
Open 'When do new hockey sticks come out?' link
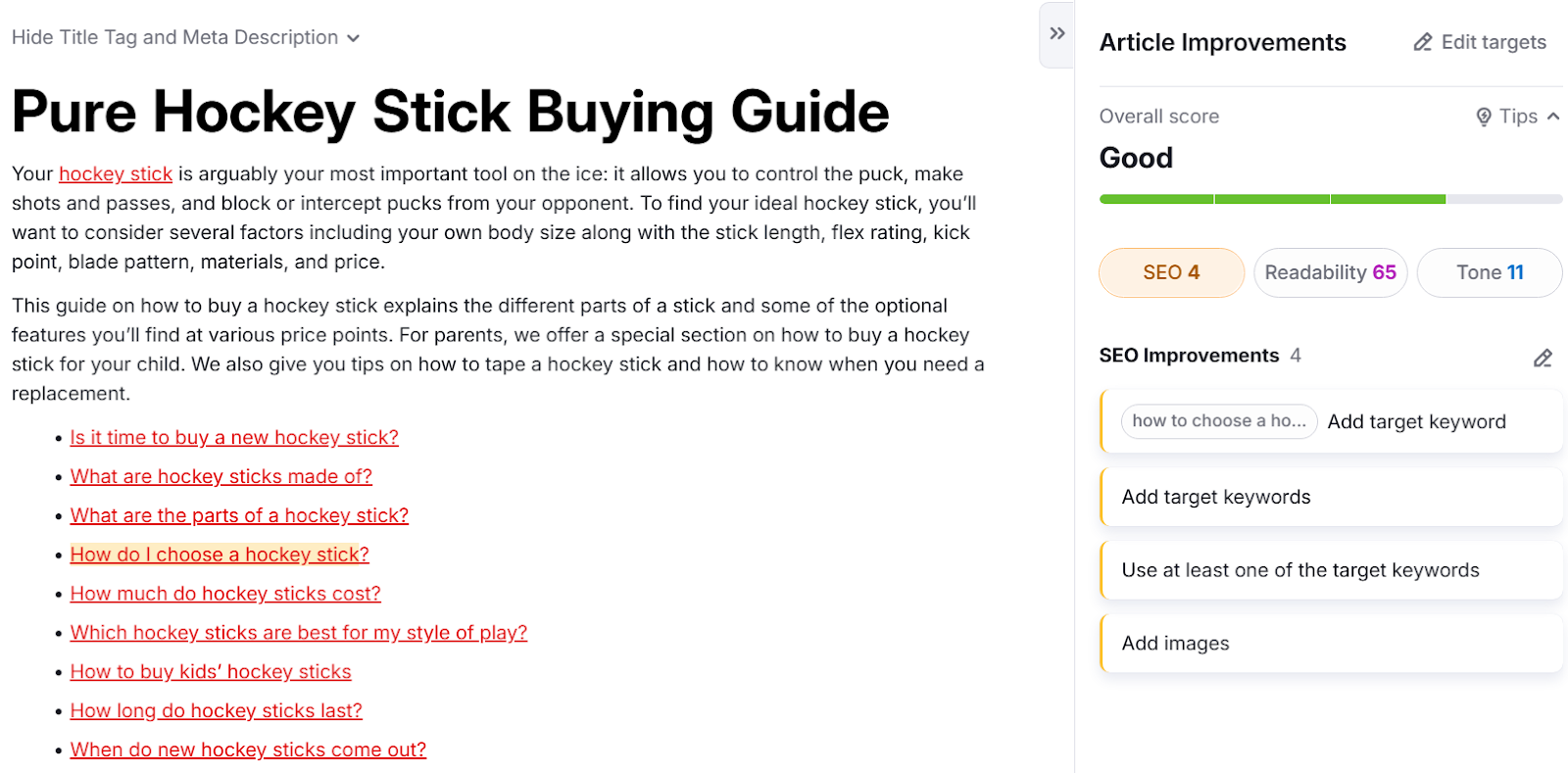248,749
